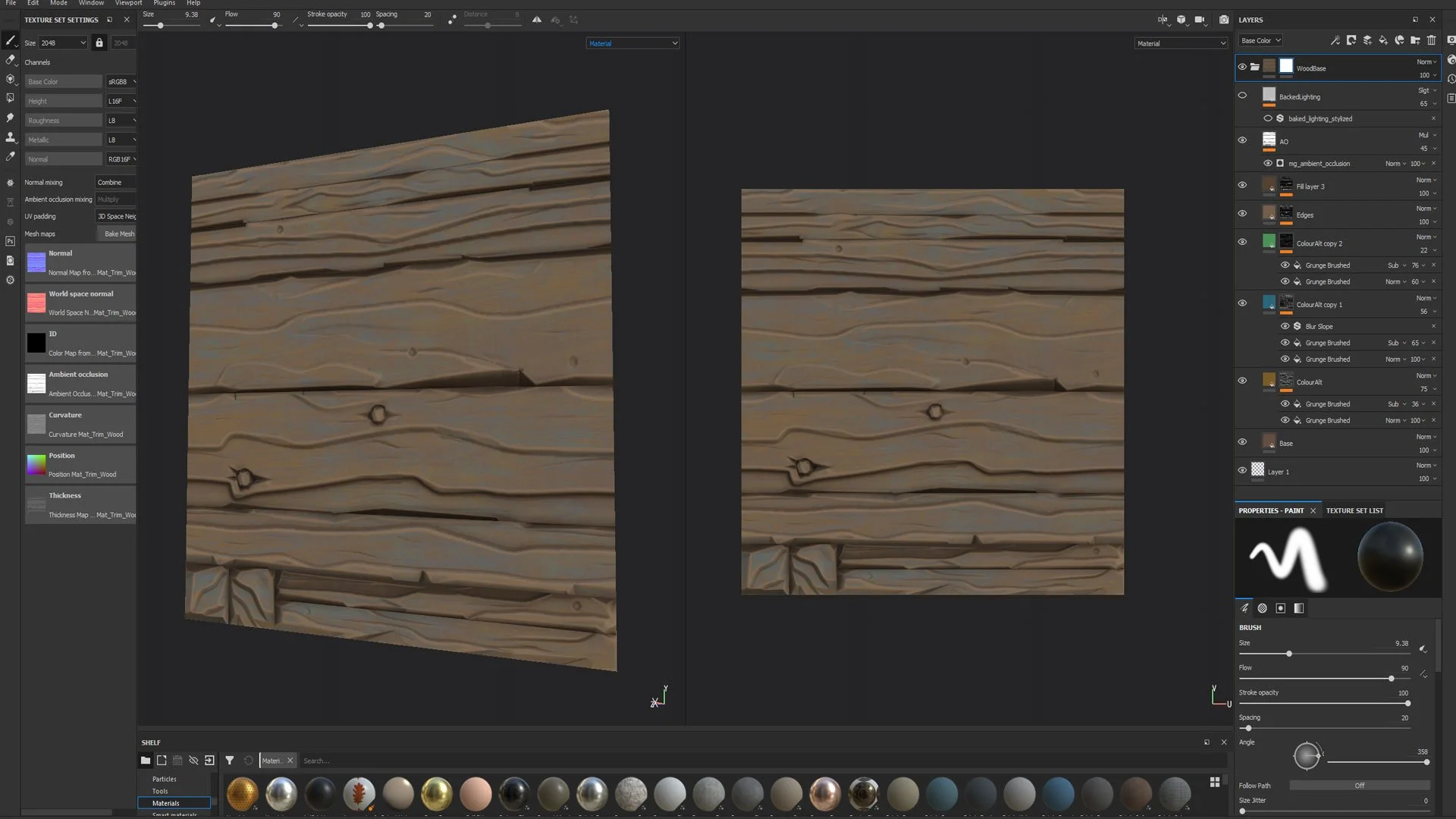Click the add fill layer icon
Screen dimensions: 1456x819
point(1383,40)
